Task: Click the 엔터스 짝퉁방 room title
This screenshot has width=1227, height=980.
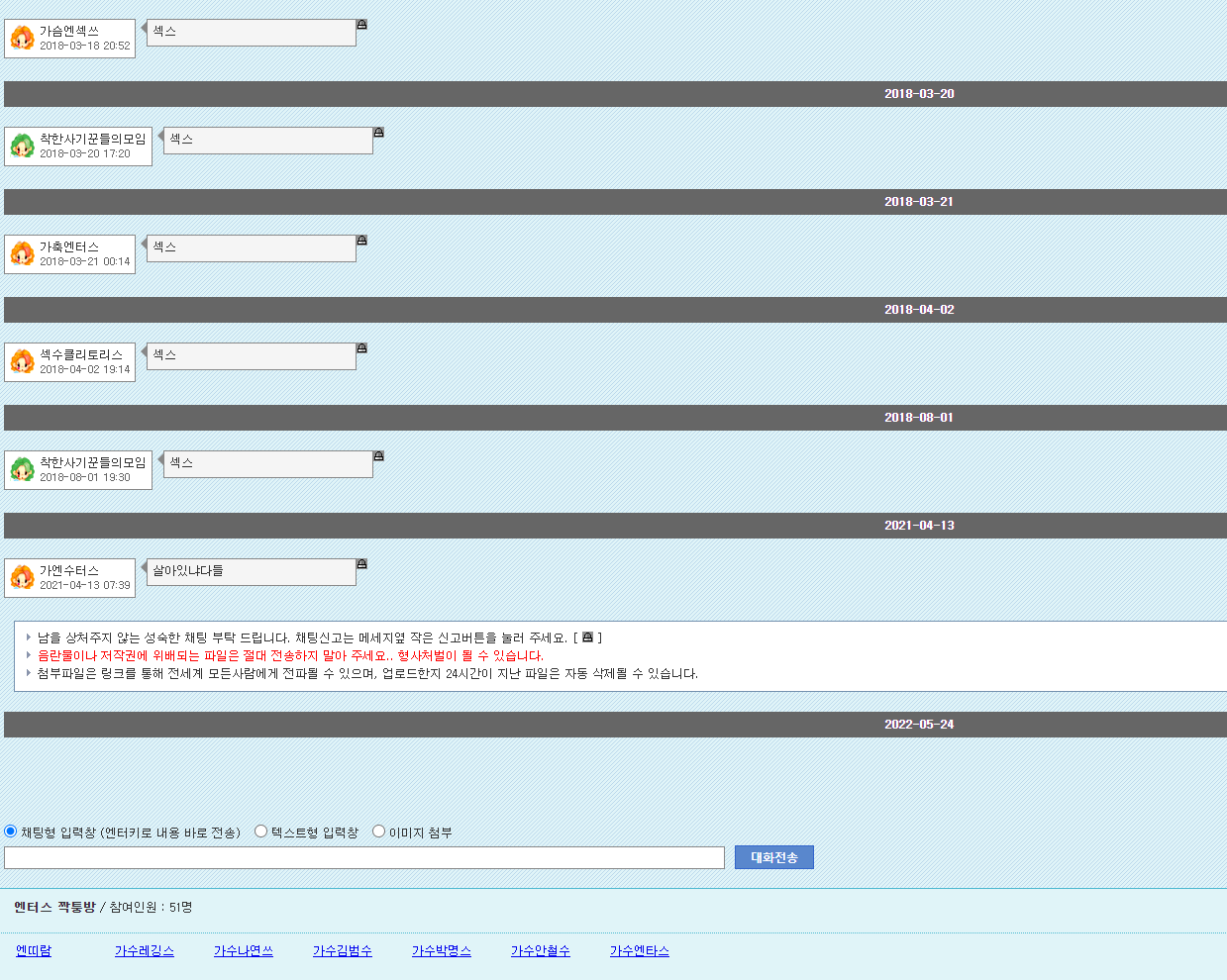Action: click(x=54, y=907)
